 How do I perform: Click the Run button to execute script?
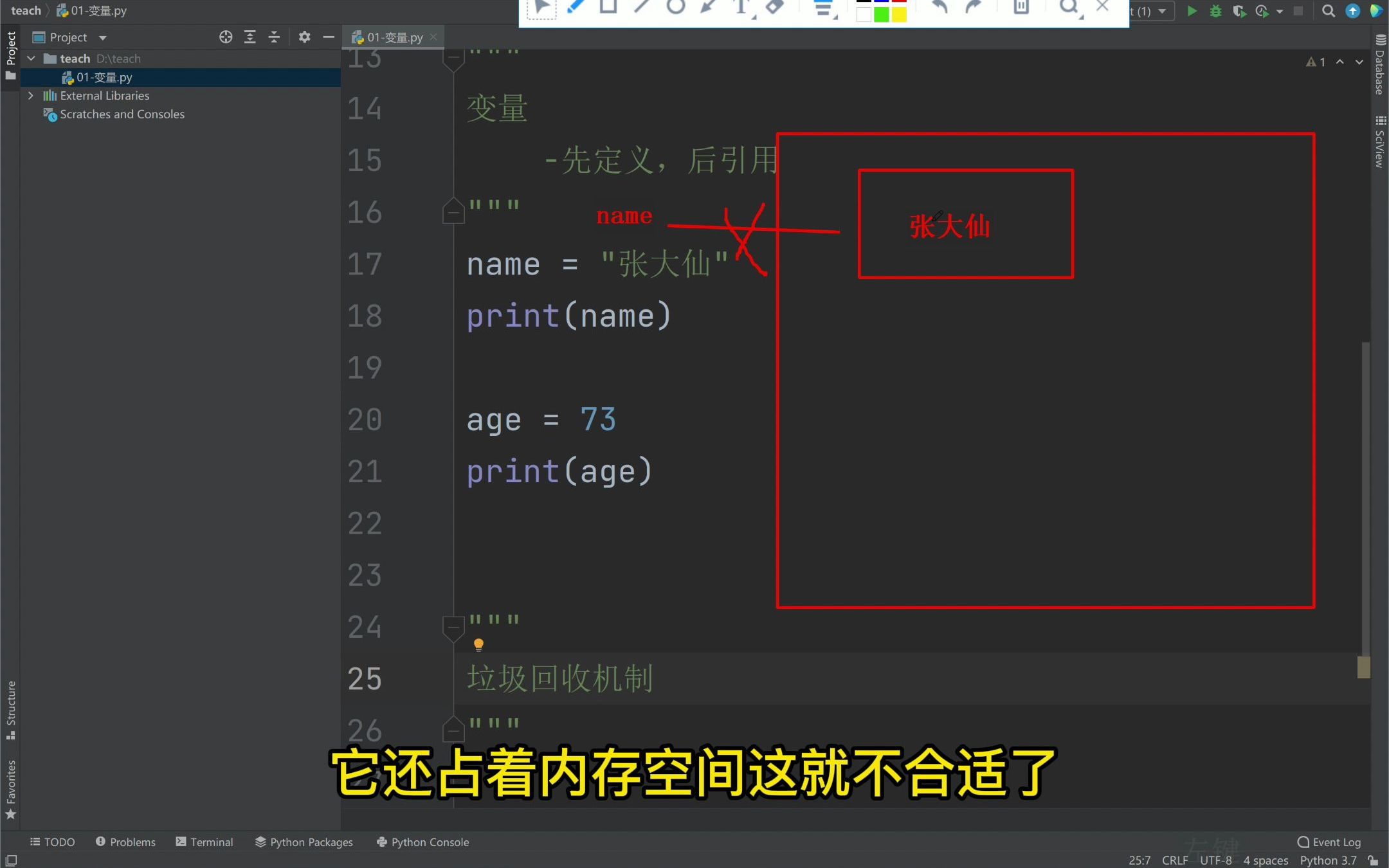coord(1191,11)
